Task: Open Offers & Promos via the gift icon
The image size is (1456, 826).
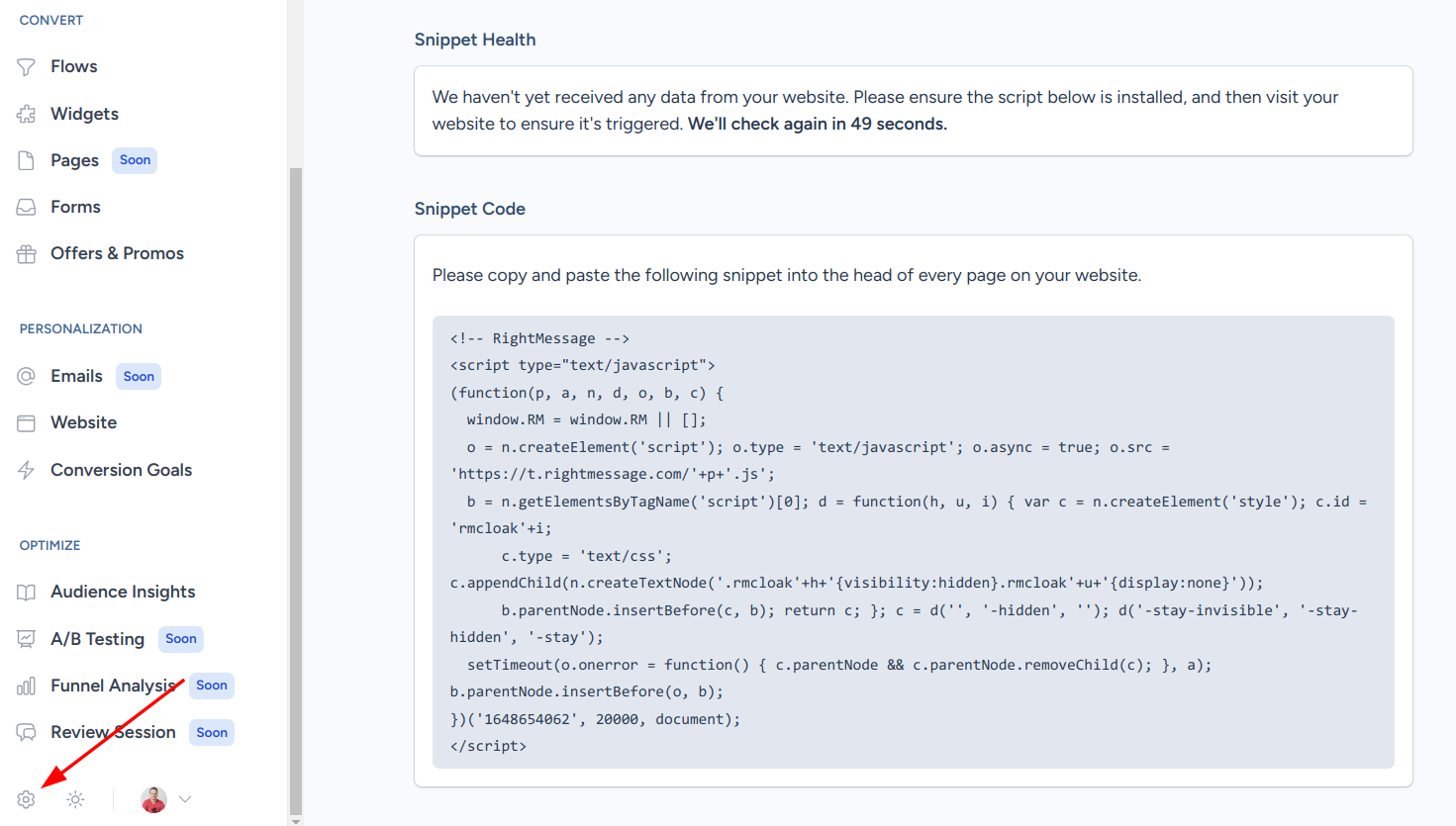Action: pos(26,253)
